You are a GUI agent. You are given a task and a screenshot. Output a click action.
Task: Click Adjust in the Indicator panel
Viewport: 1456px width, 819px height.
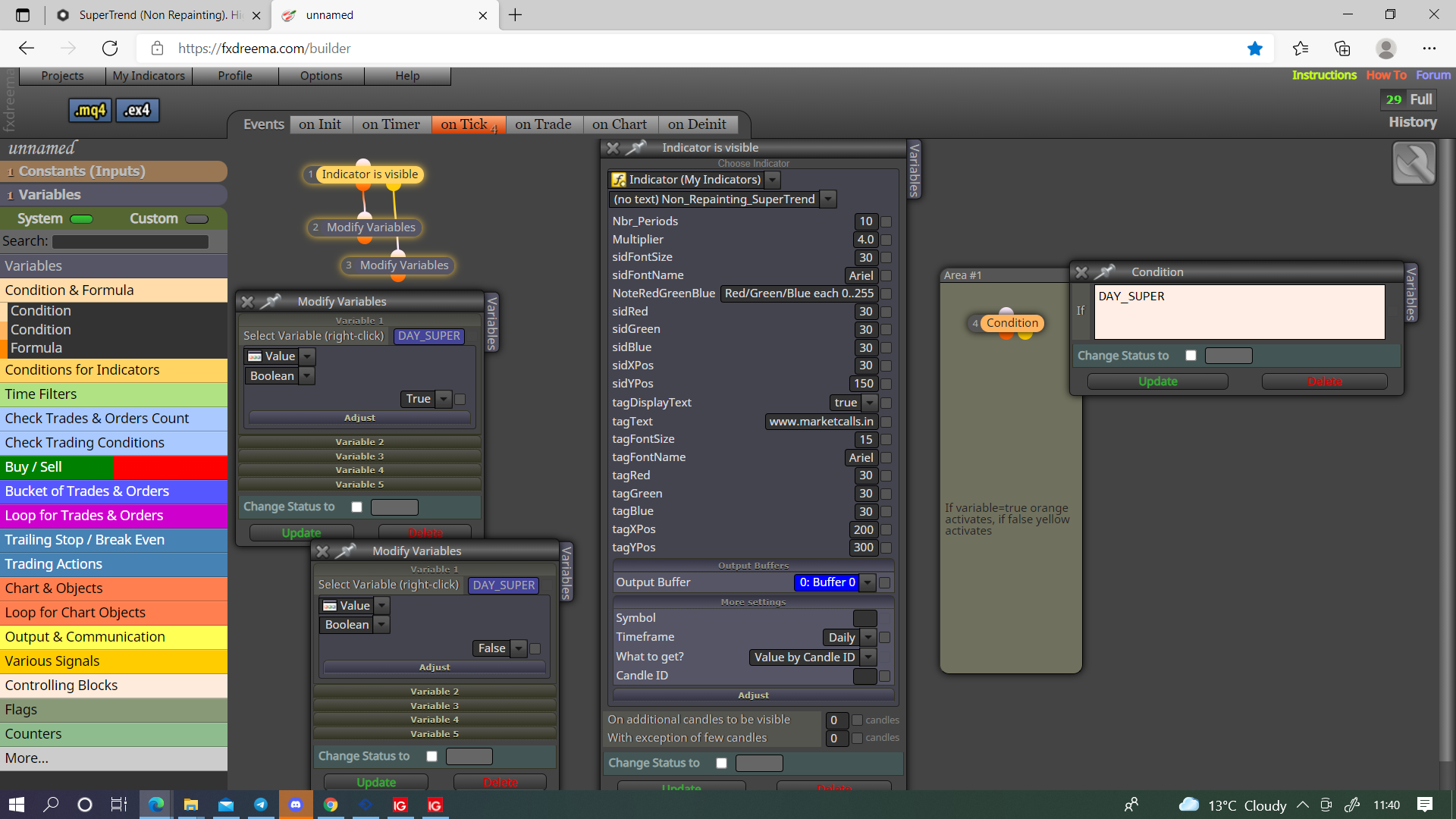[753, 695]
